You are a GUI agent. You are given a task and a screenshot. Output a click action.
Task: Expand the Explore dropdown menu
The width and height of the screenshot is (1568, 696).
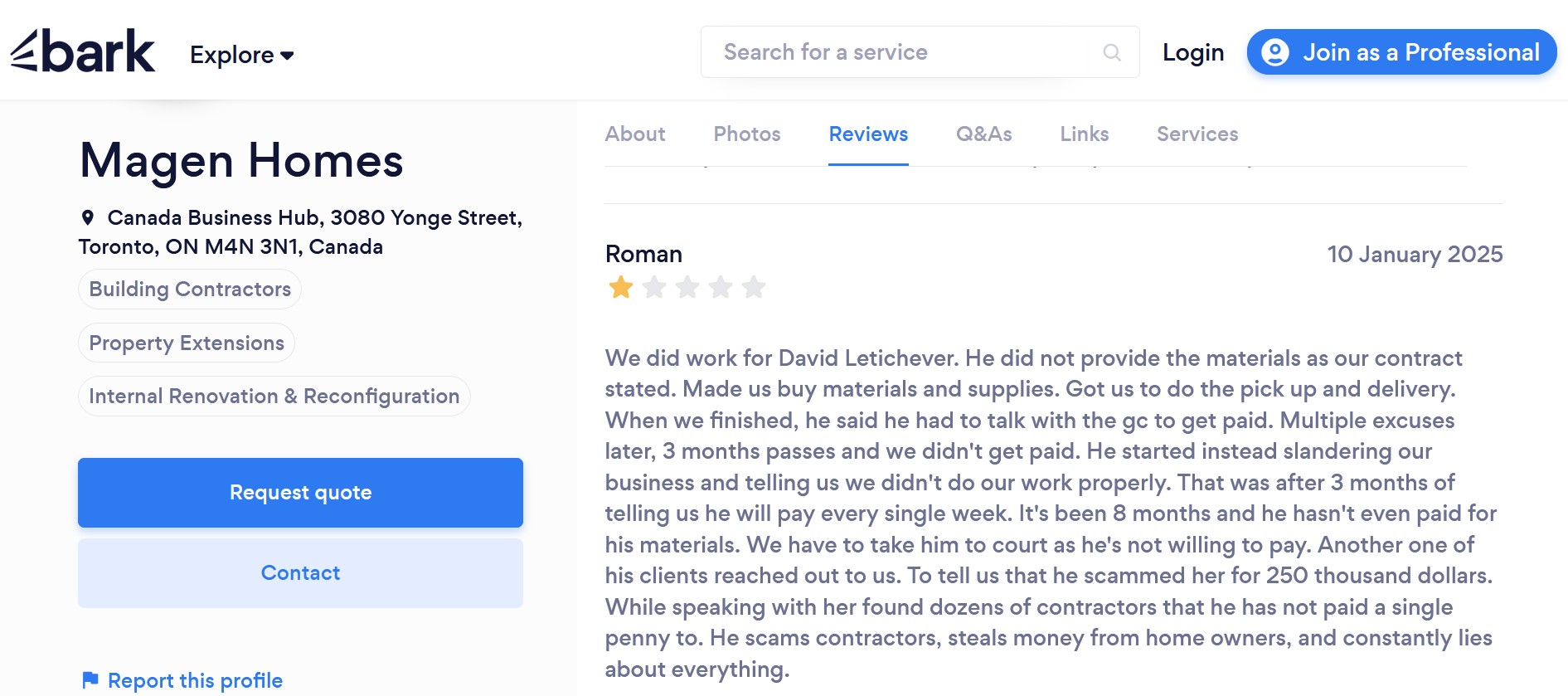[241, 55]
